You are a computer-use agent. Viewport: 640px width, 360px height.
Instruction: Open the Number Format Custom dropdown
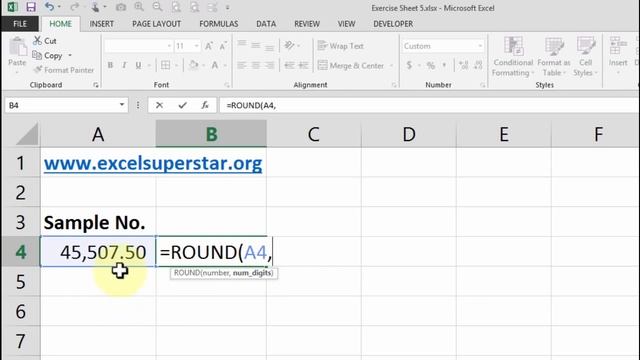(480, 46)
